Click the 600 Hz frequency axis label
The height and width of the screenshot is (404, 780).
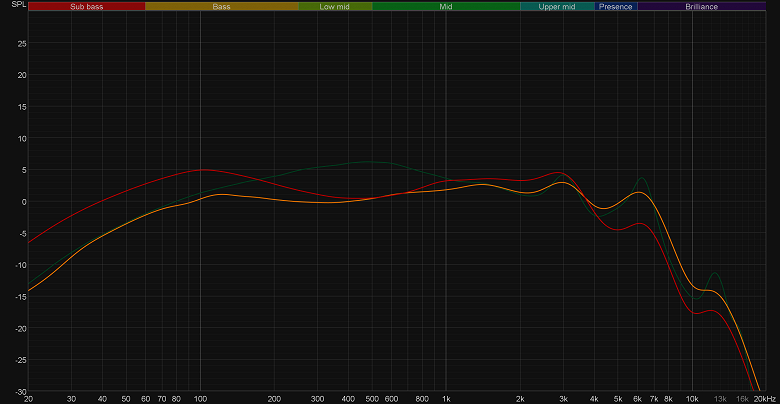click(x=391, y=399)
